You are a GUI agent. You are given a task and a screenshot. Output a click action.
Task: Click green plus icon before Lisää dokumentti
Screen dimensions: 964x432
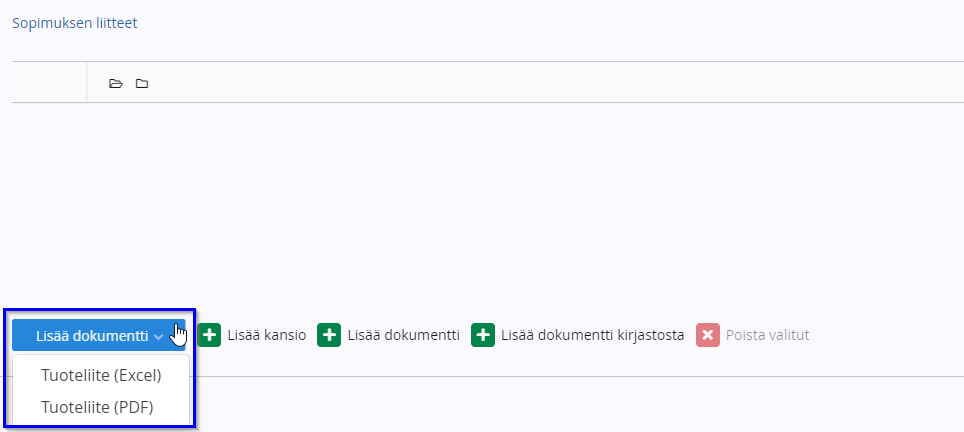tap(329, 335)
